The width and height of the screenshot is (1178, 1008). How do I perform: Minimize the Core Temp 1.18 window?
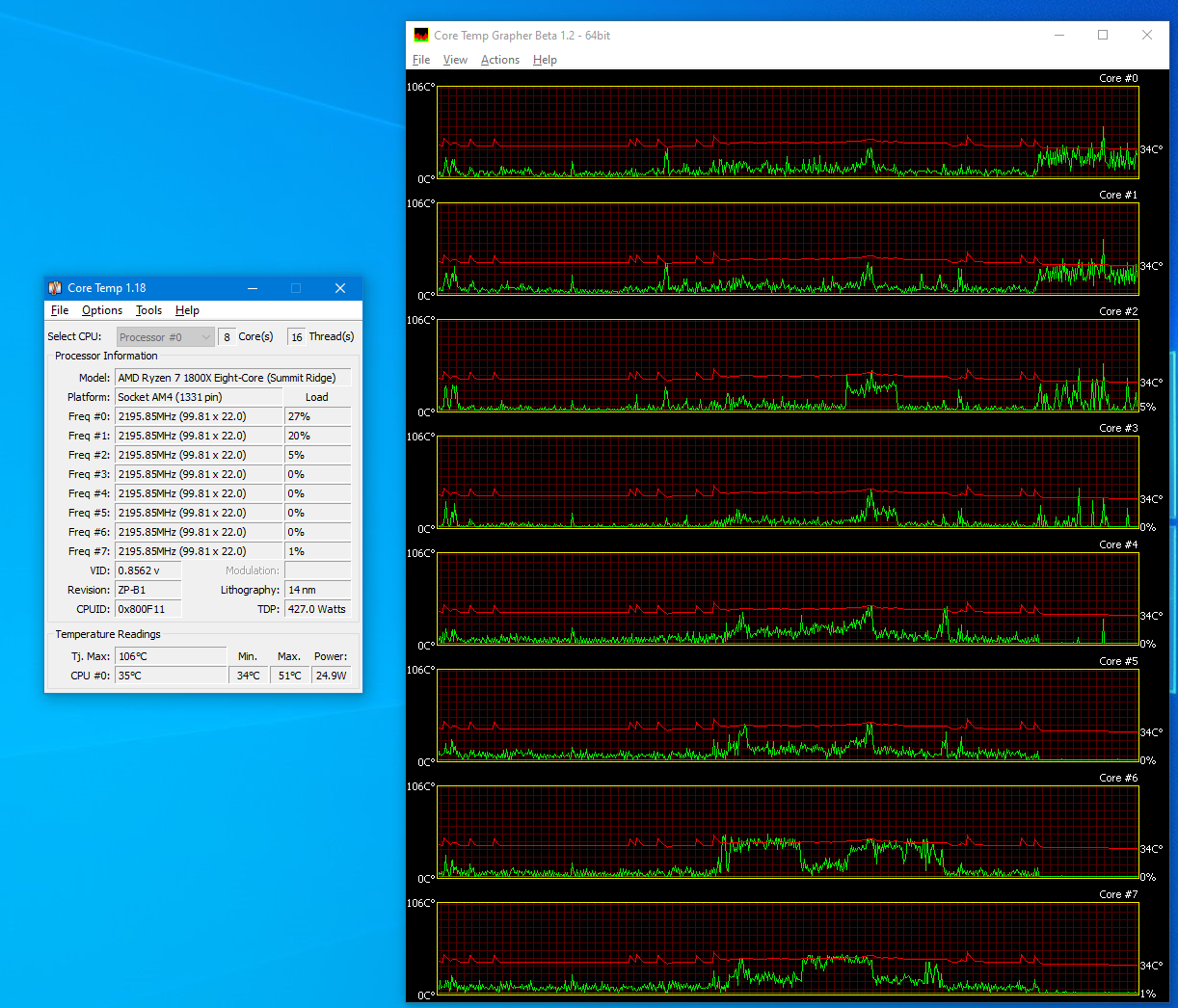[x=253, y=288]
